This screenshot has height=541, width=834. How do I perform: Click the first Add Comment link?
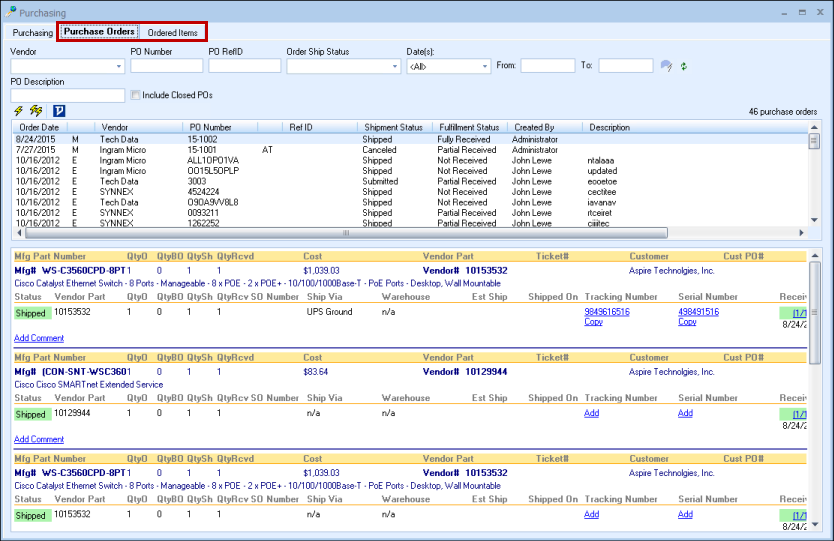[39, 338]
